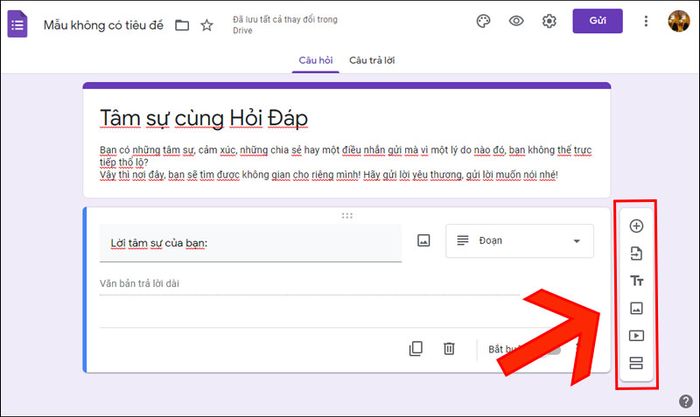Duplicate the question
This screenshot has width=700, height=417.
point(416,349)
